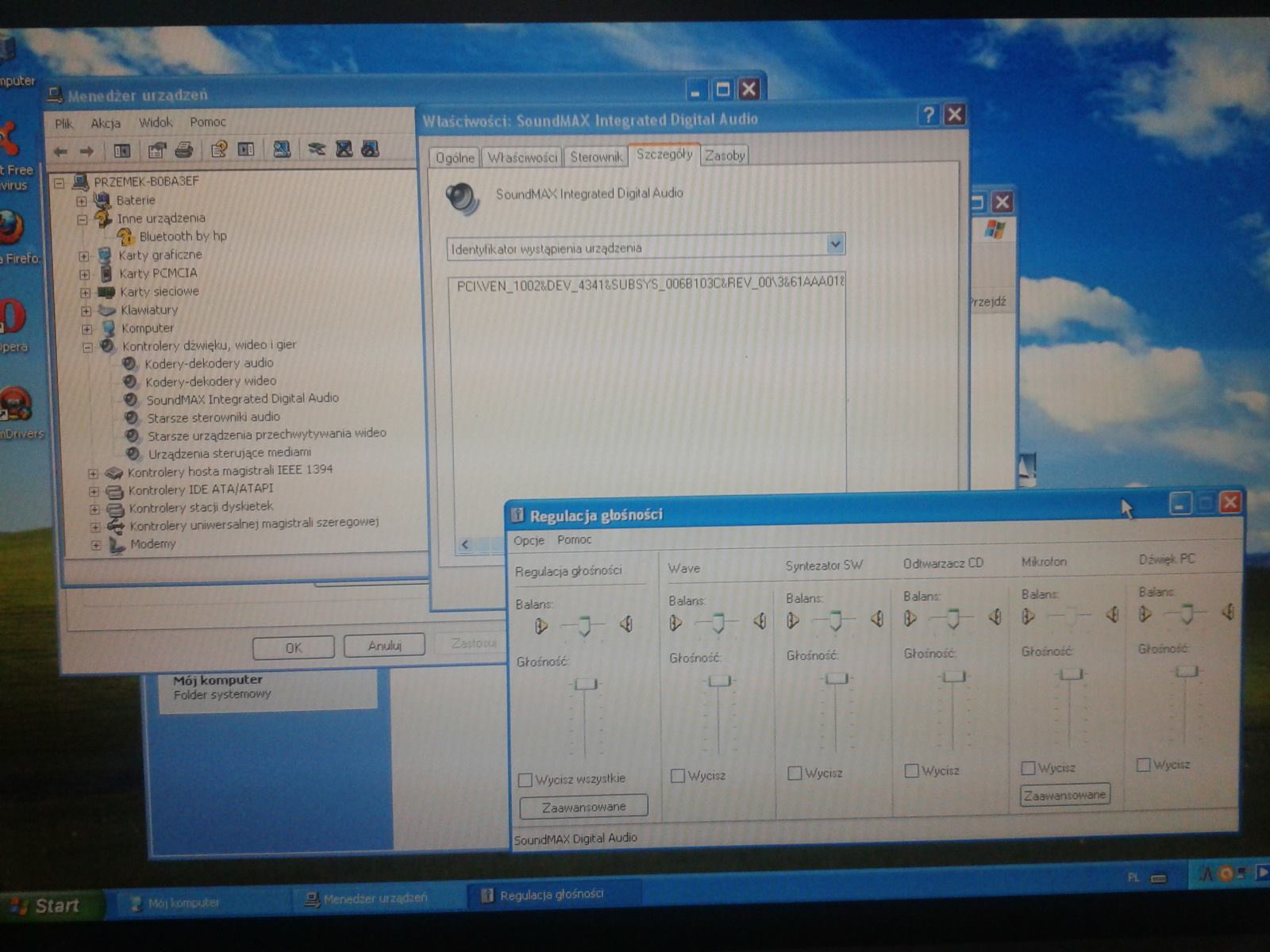Click the Properties toolbar icon in Device Manager
Screen dimensions: 1270x952
click(156, 150)
